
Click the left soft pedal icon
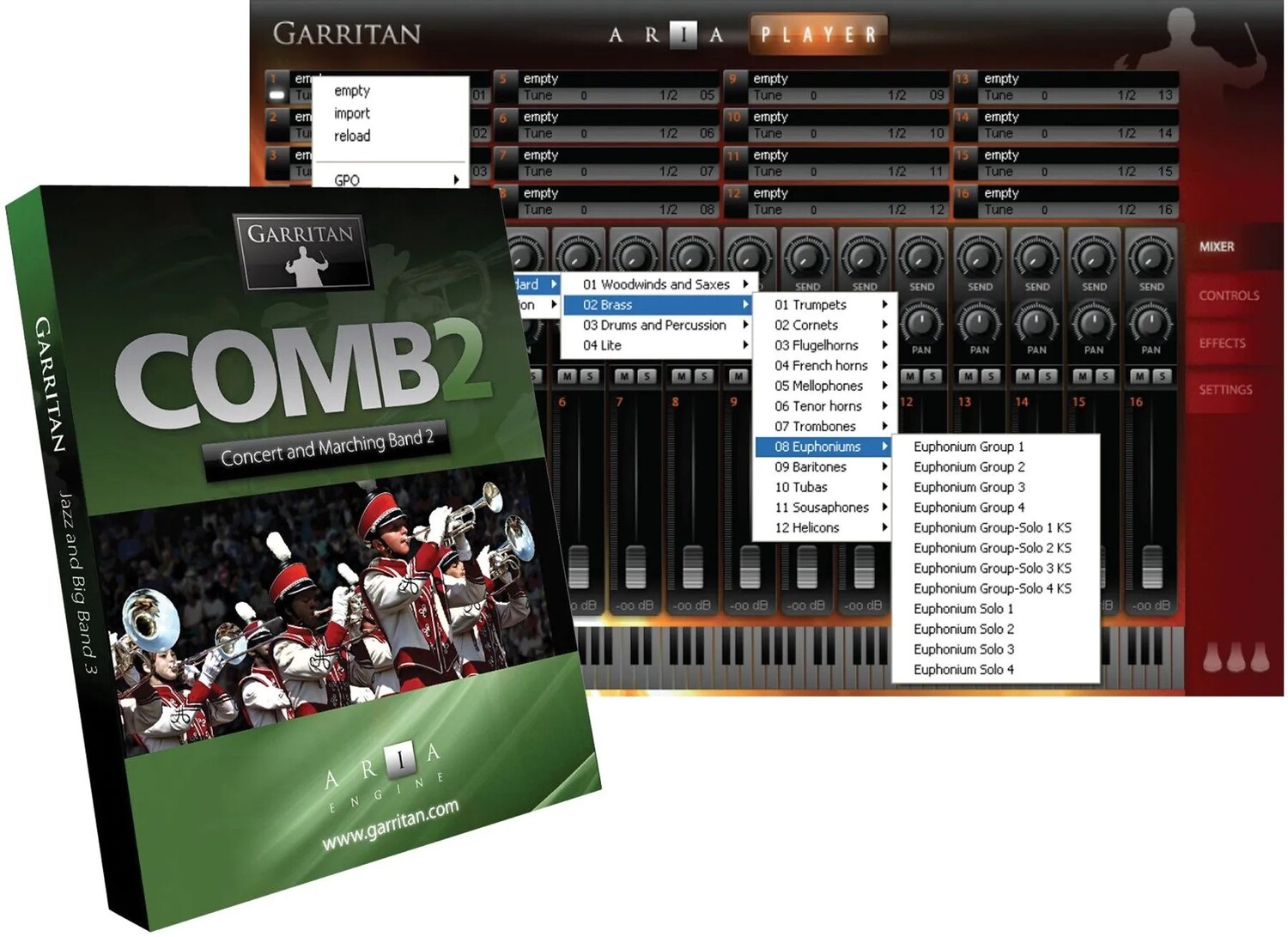(x=1212, y=657)
